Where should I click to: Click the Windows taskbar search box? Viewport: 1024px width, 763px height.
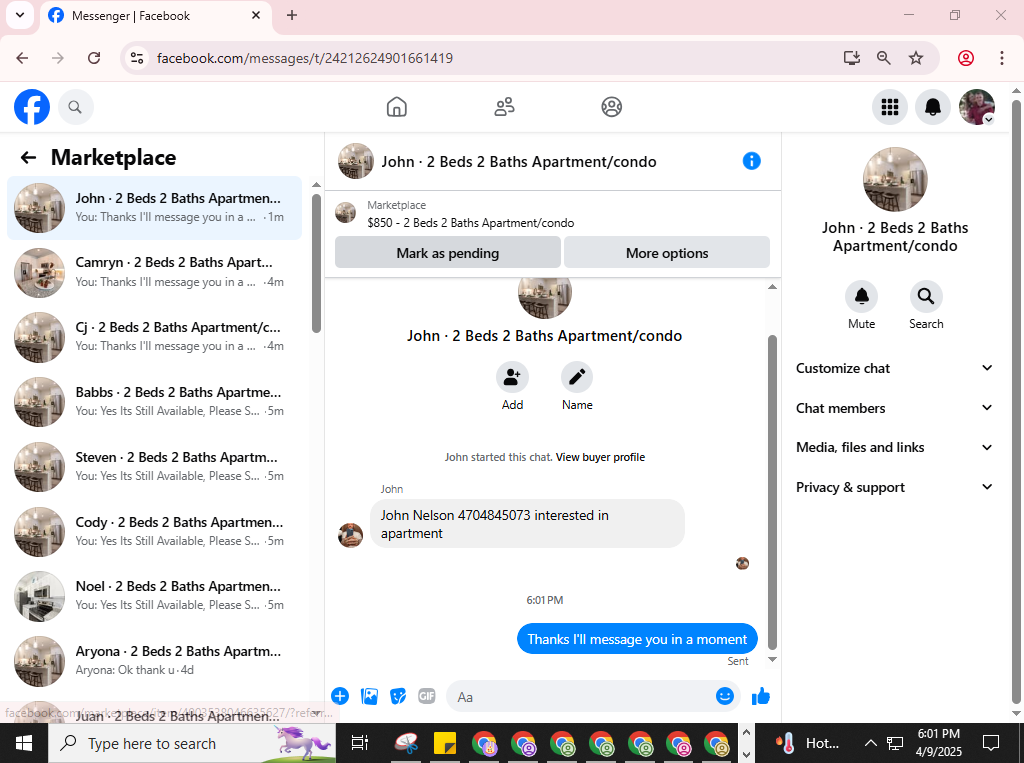point(193,743)
